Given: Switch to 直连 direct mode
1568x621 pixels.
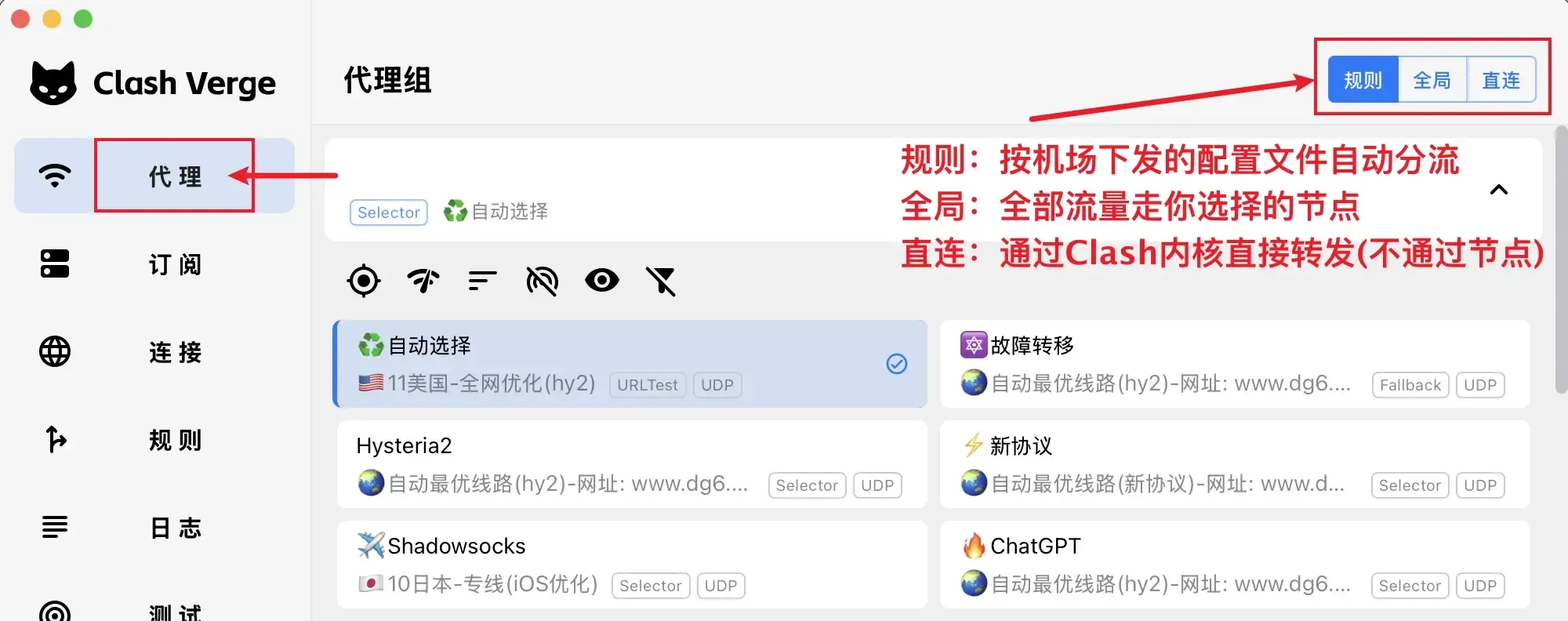Looking at the screenshot, I should (x=1501, y=80).
